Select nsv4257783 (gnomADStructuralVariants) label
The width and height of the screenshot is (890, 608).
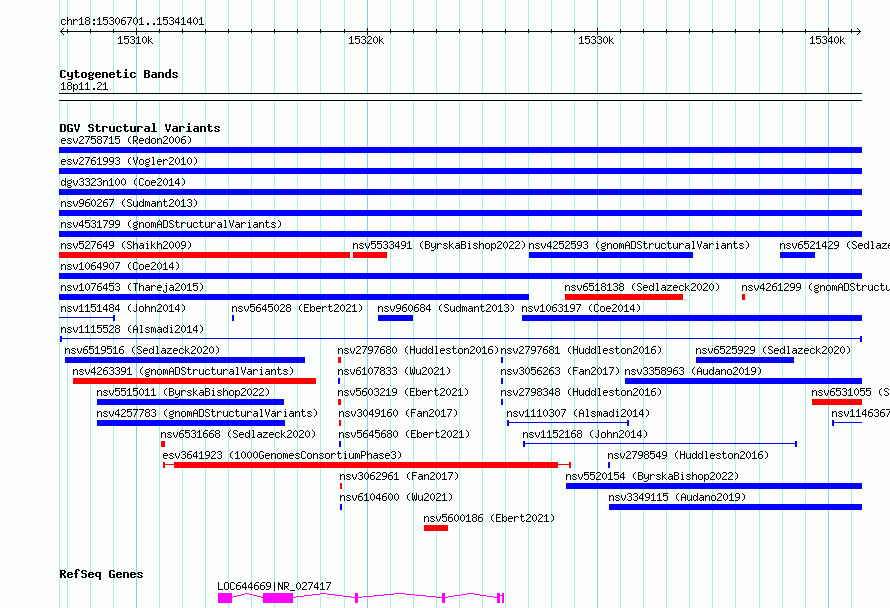[207, 413]
